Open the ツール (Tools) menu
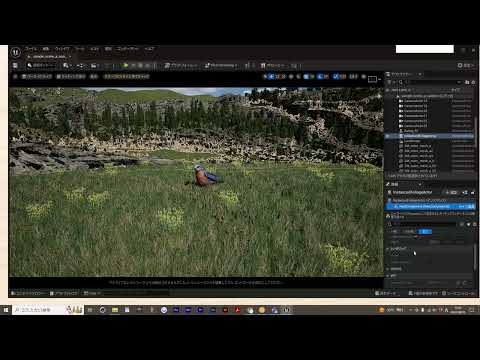The image size is (480, 360). 79,49
